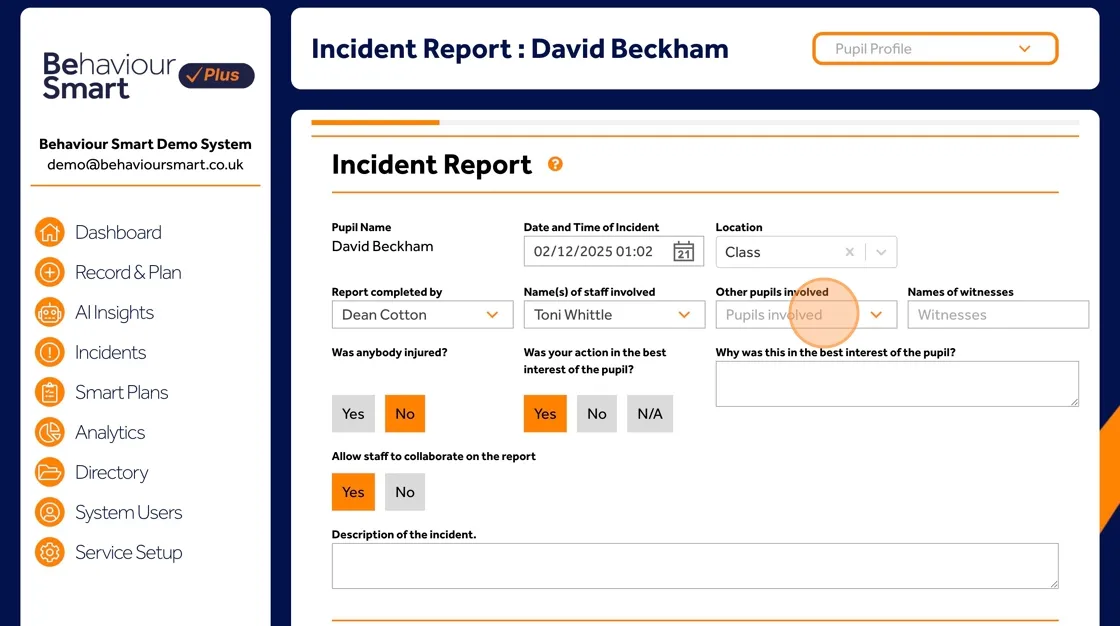Open the Dashboard from the sidebar
The image size is (1120, 626).
118,232
